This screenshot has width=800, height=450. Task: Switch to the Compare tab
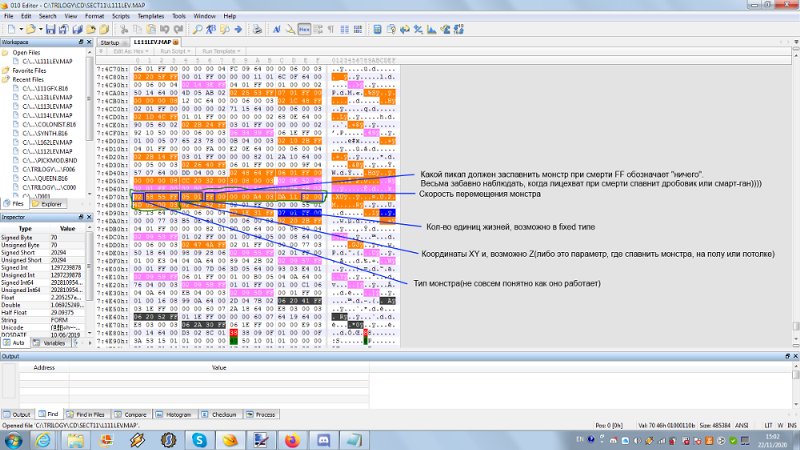click(131, 414)
